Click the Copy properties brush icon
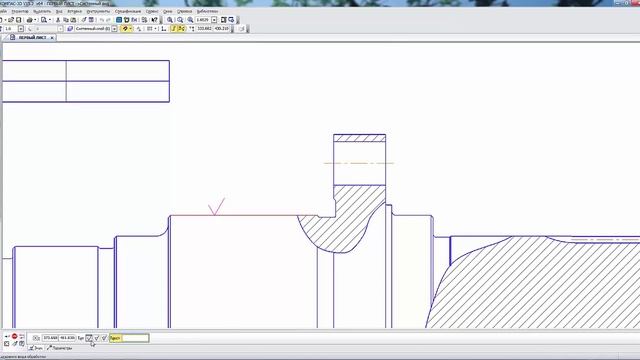The image size is (640, 360). tap(84, 20)
